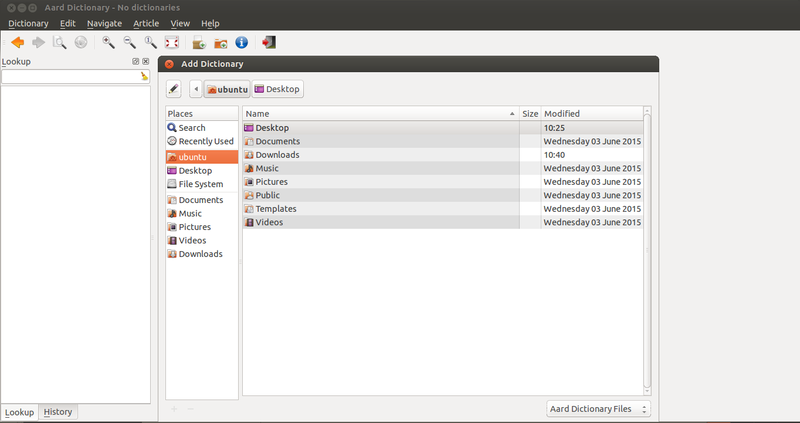The image size is (800, 423).
Task: Open the Aard Dictionary Files filter dropdown
Action: [x=598, y=409]
